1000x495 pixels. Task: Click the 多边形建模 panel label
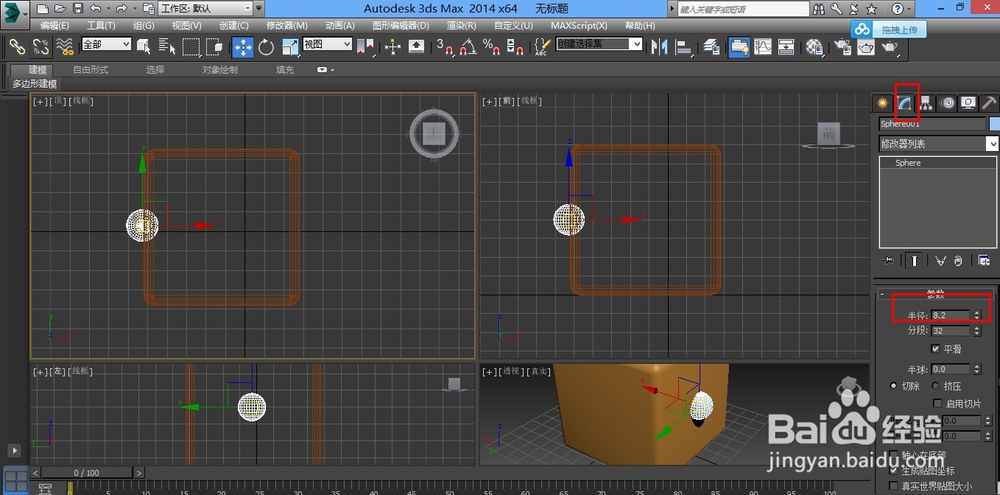[34, 84]
